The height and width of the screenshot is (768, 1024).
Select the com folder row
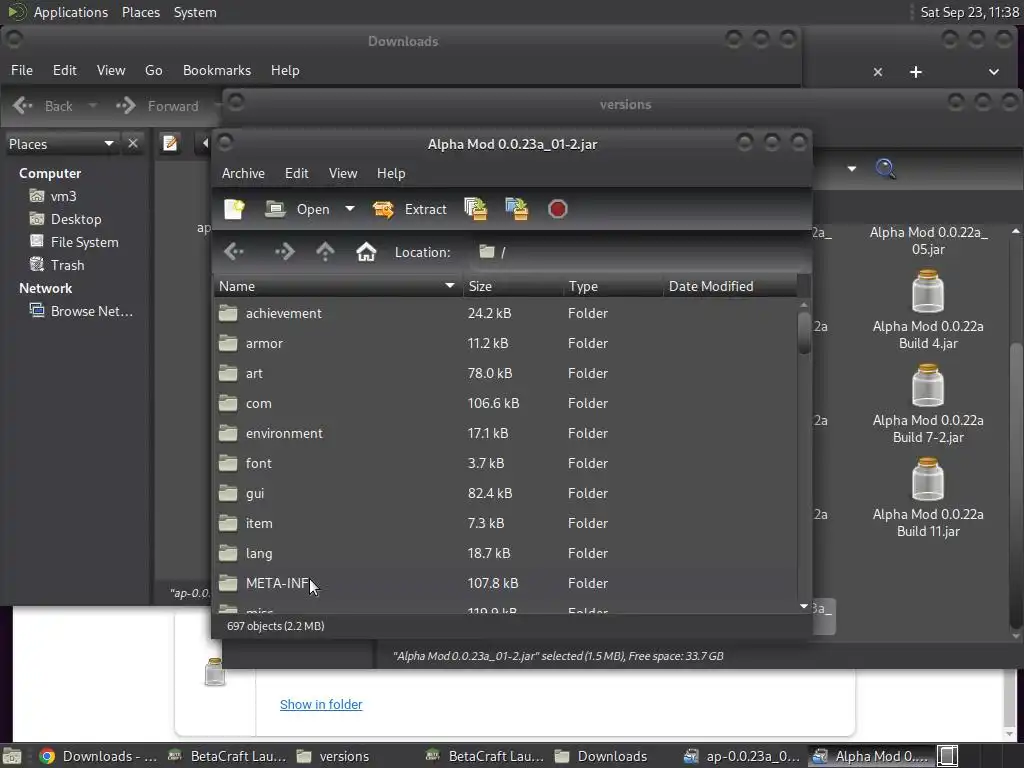click(505, 404)
